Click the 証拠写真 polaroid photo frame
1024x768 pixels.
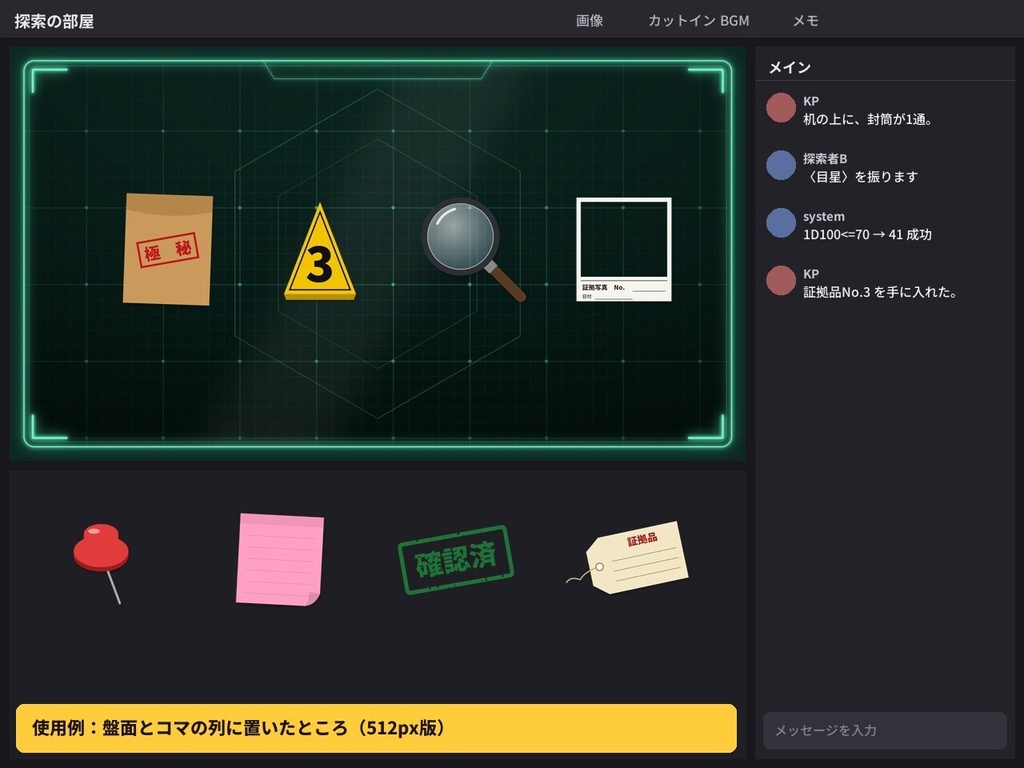pyautogui.click(x=624, y=249)
